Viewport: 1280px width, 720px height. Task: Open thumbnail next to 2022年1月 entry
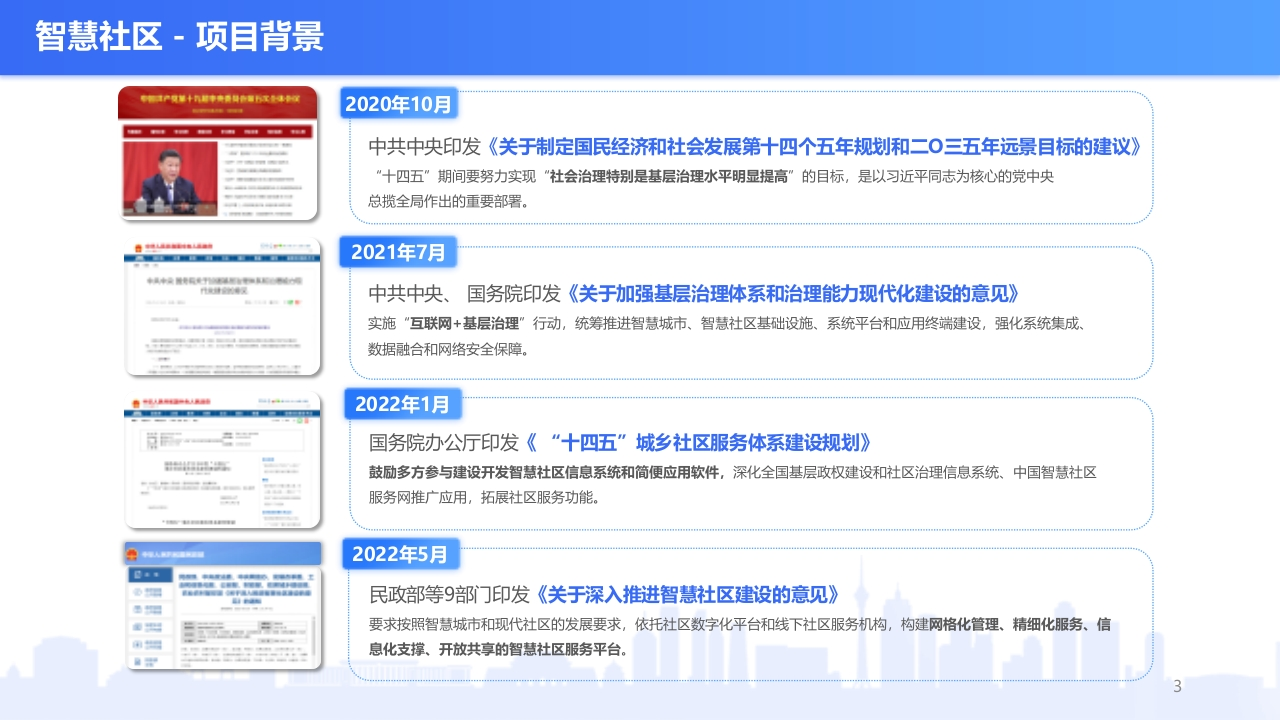(222, 460)
